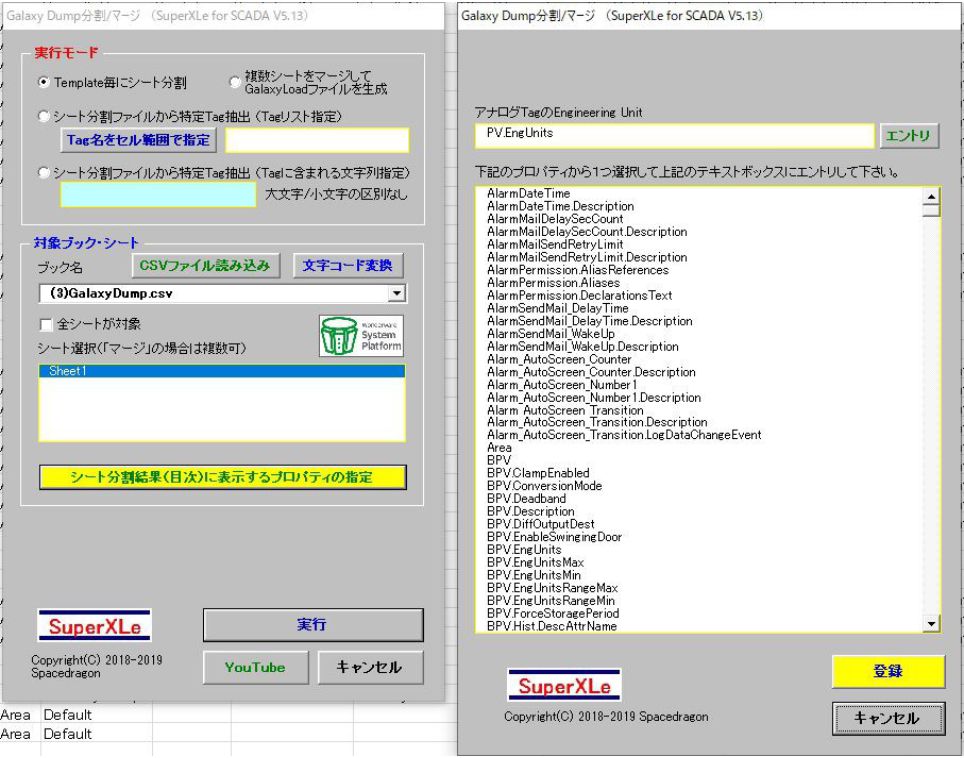This screenshot has height=758, width=964.
Task: Select AlarmDateTime.Description in the list
Action: click(x=560, y=206)
